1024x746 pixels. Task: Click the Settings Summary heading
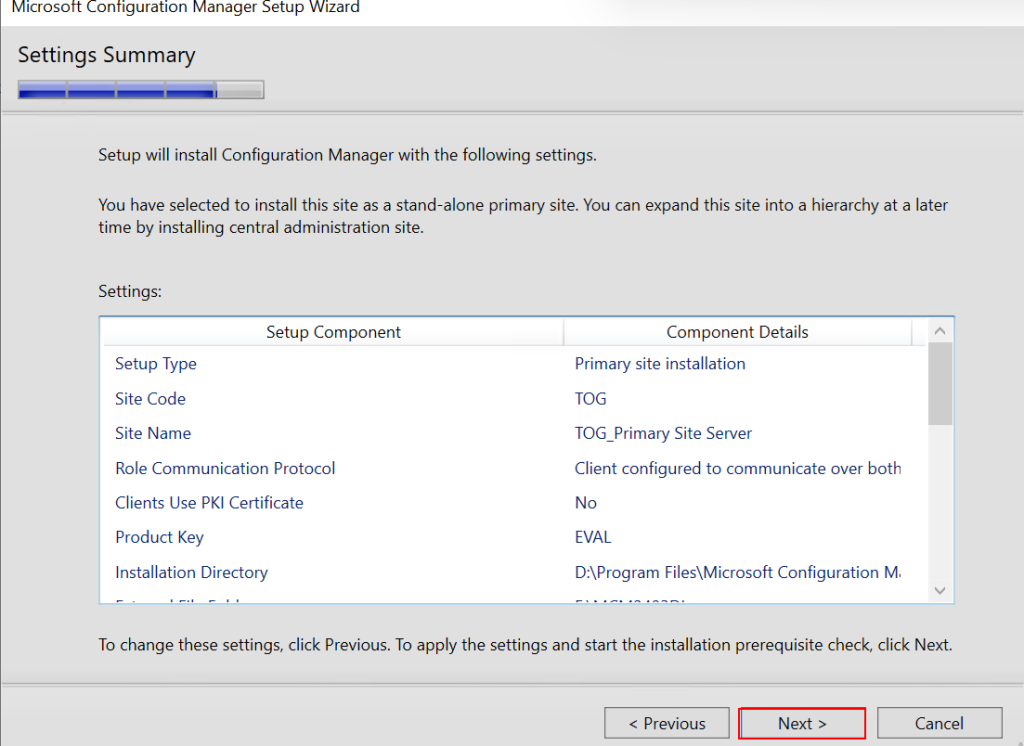click(107, 55)
